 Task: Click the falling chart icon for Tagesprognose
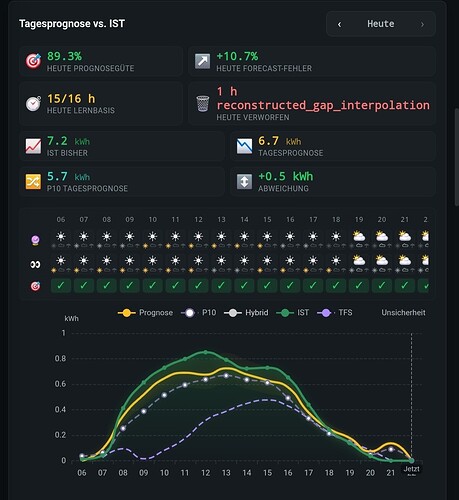click(x=245, y=146)
